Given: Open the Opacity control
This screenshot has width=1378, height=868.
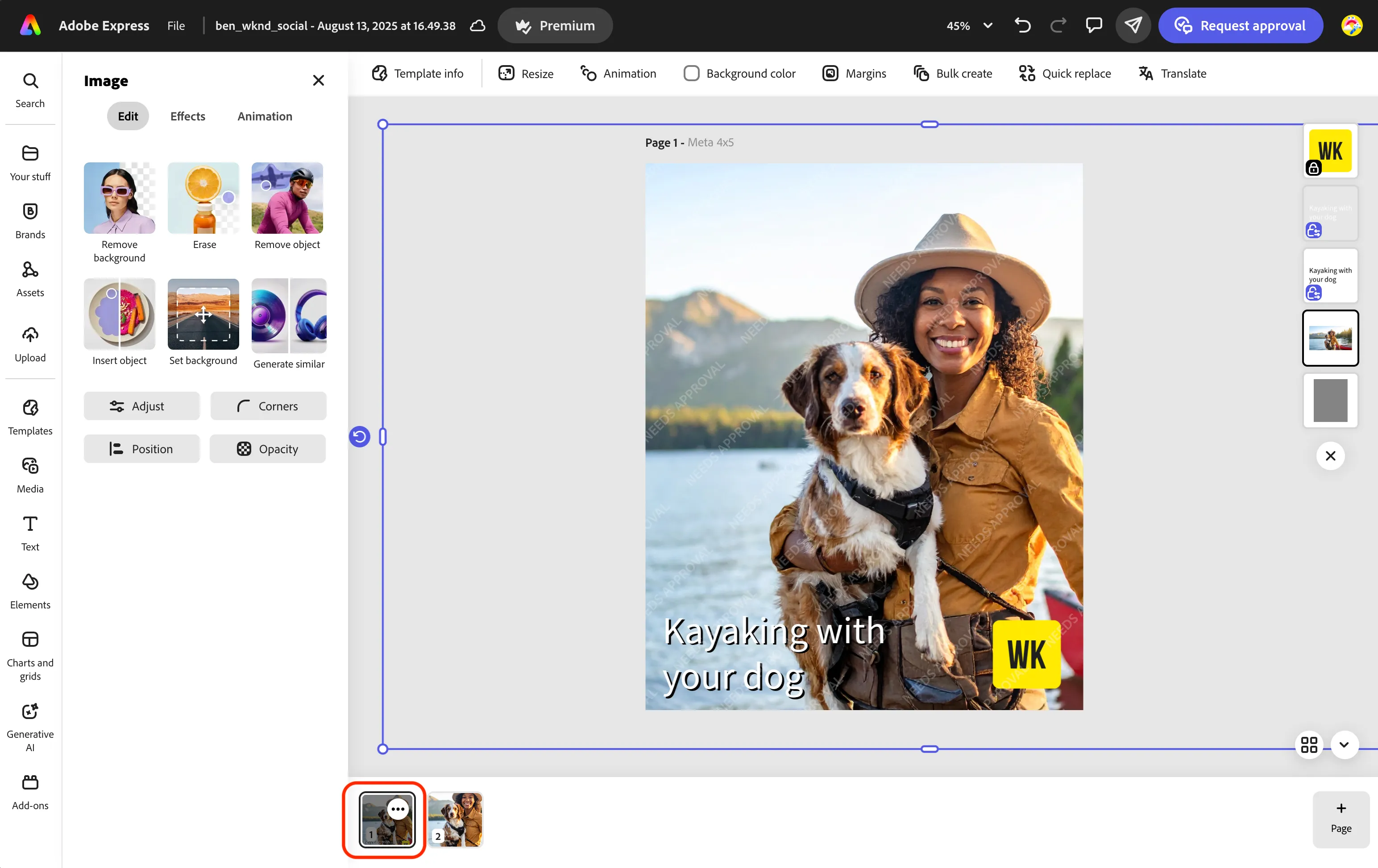Looking at the screenshot, I should (x=268, y=449).
